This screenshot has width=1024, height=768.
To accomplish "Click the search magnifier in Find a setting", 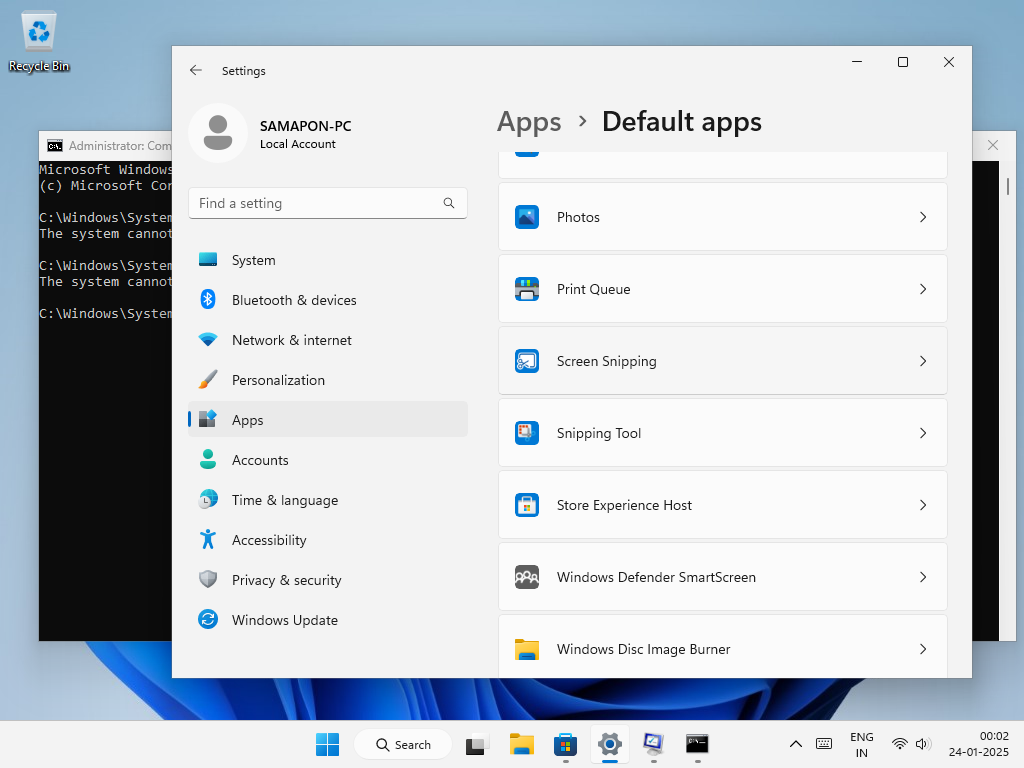I will (x=449, y=203).
